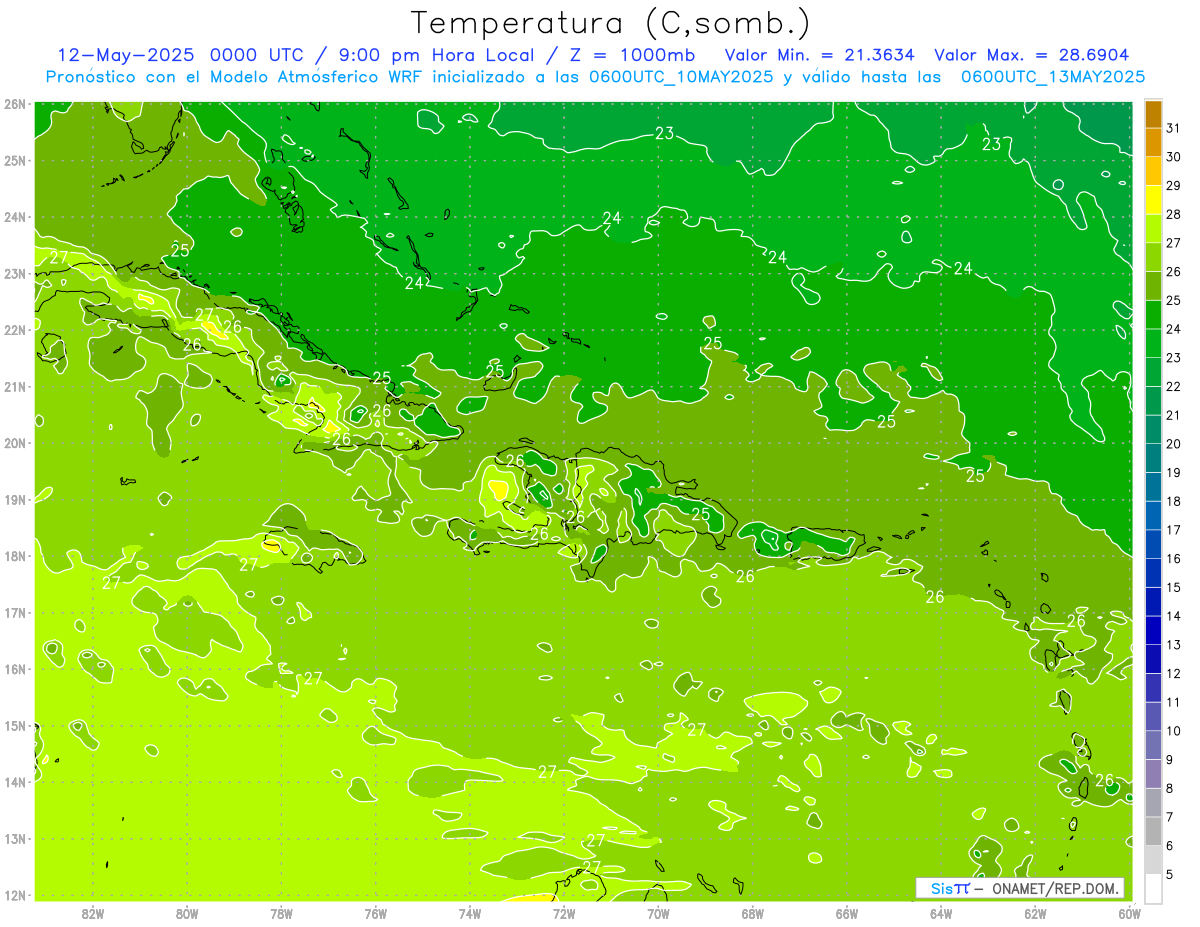Click the gray legend swatch between 6 and 7
Viewport: 1200px width, 927px height.
coord(1153,831)
